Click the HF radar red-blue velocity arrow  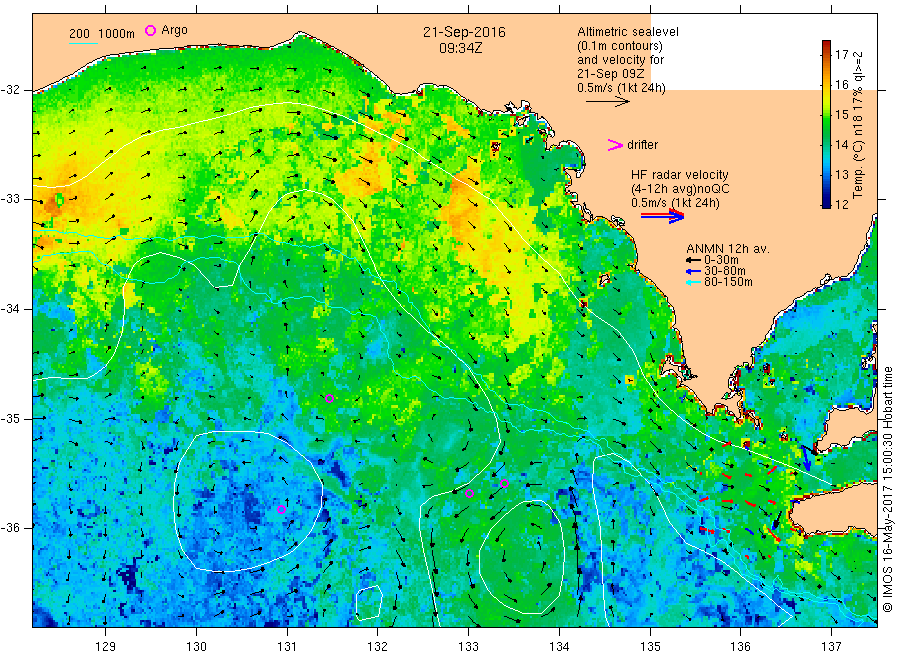pyautogui.click(x=662, y=216)
